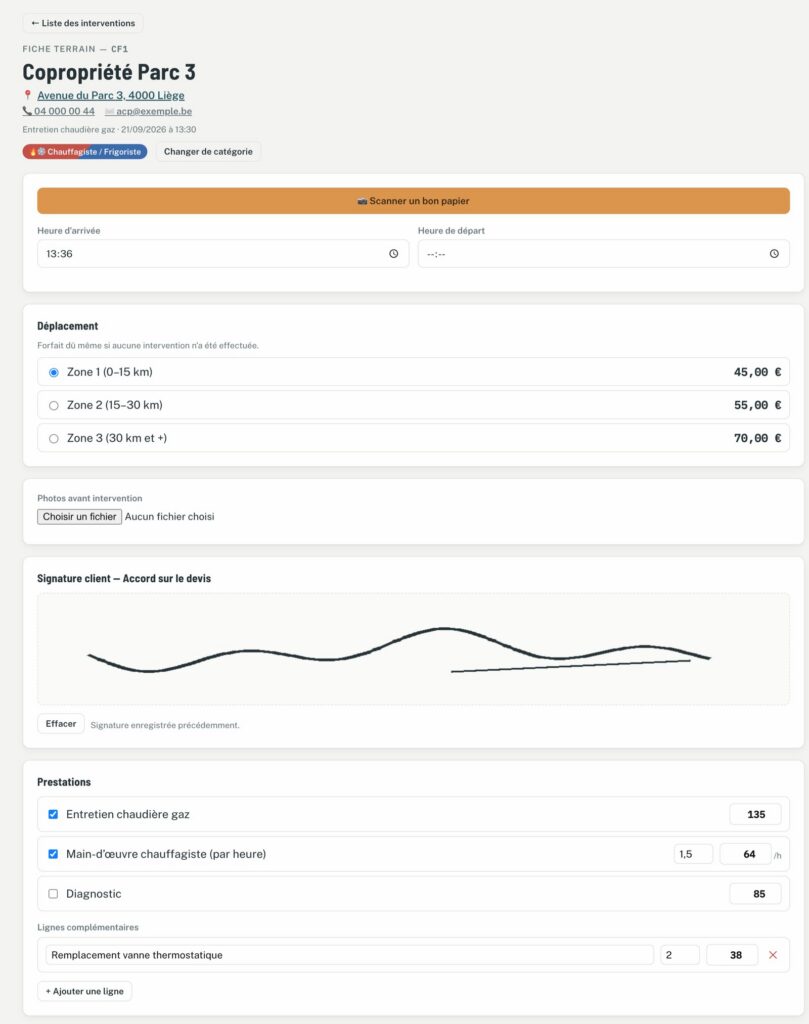The width and height of the screenshot is (809, 1024).
Task: Click the Aucun fichier choisi text
Action: pos(169,517)
